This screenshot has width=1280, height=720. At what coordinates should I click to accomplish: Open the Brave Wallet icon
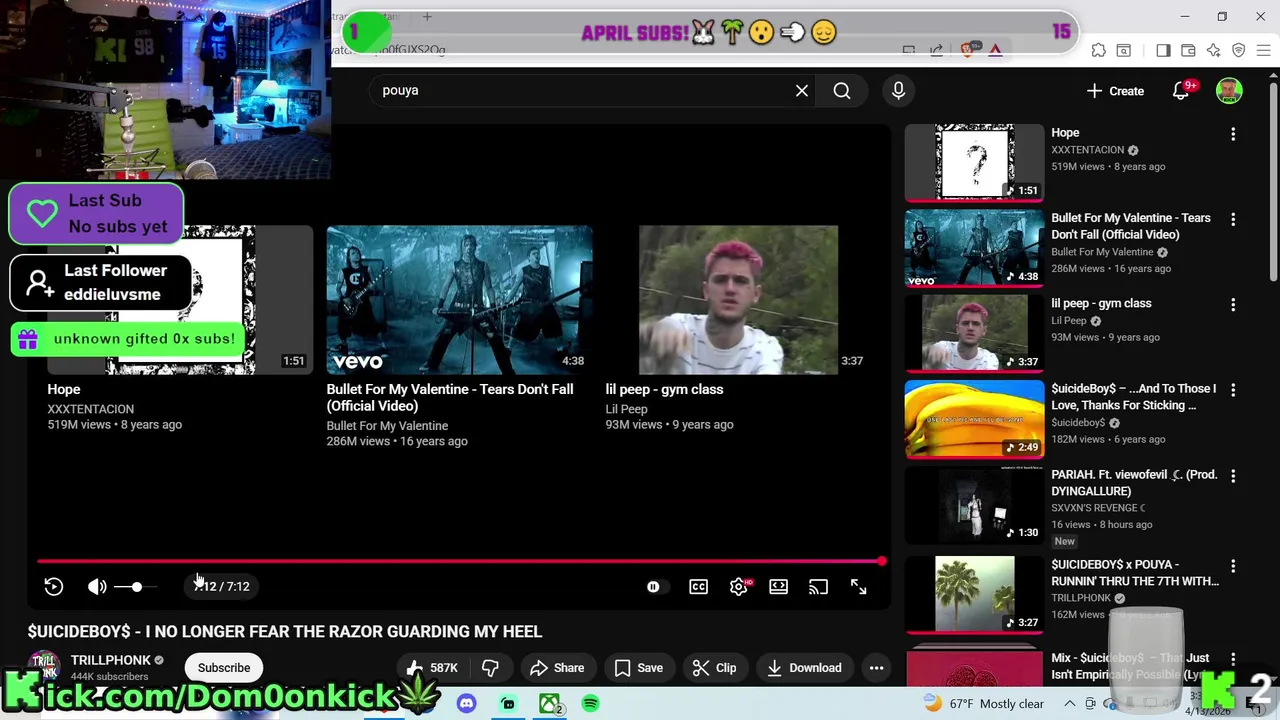click(x=1188, y=50)
